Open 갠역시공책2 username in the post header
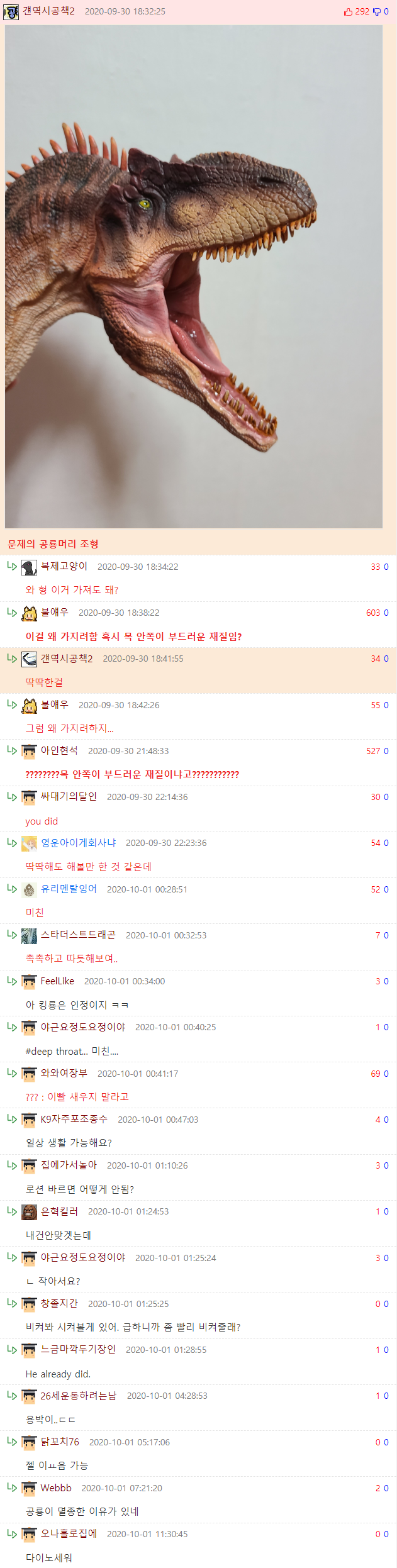397x1568 pixels. (48, 11)
